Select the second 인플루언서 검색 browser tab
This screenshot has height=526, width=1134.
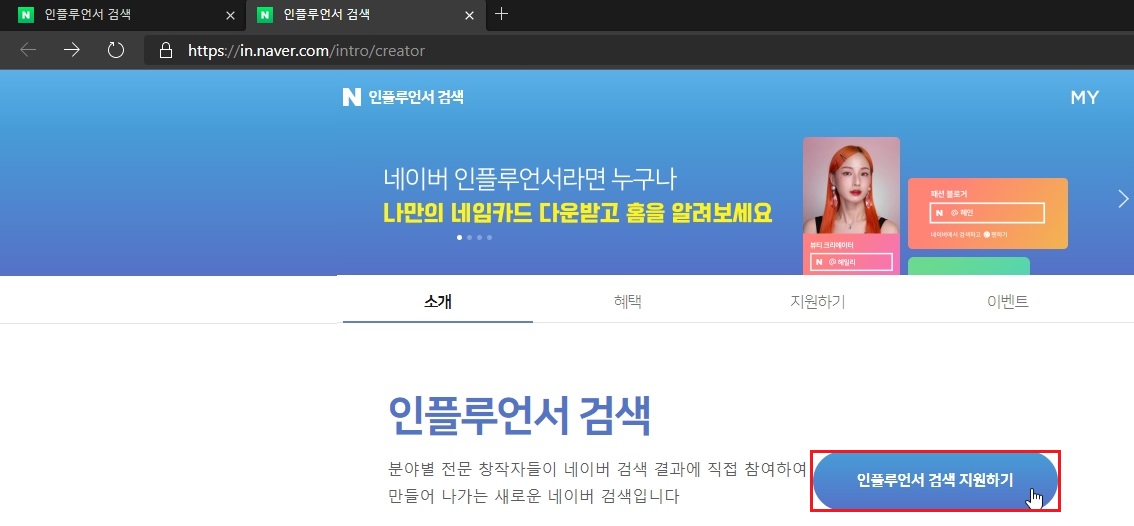(367, 14)
